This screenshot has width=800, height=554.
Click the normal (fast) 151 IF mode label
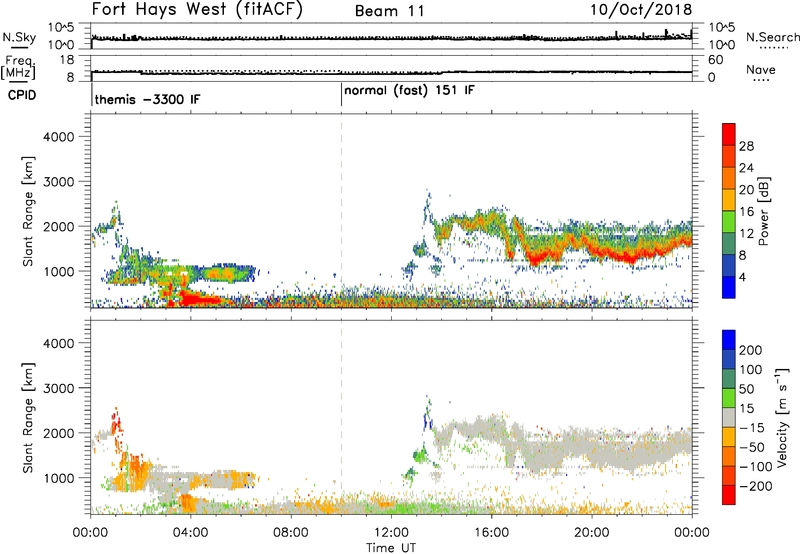click(409, 90)
